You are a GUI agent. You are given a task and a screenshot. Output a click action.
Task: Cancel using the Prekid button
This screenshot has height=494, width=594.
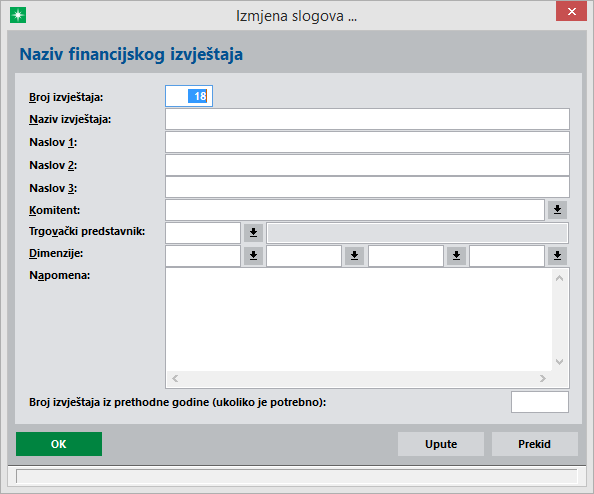535,444
